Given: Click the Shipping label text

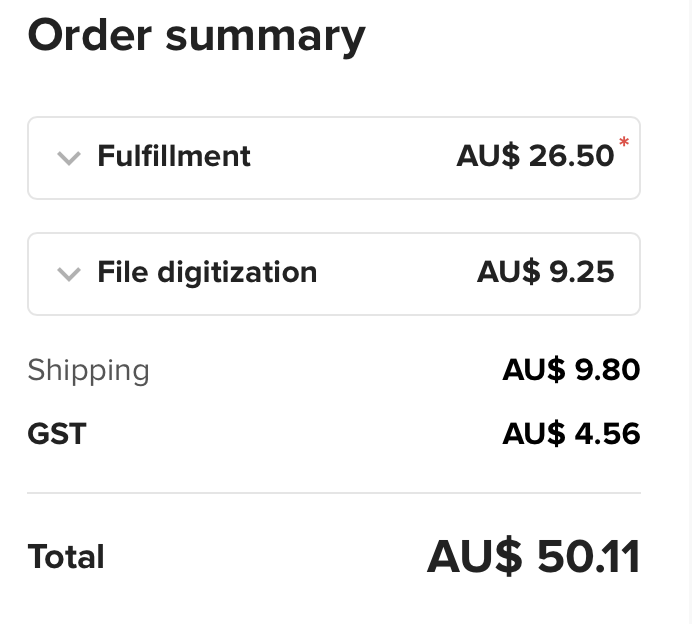Looking at the screenshot, I should 88,370.
